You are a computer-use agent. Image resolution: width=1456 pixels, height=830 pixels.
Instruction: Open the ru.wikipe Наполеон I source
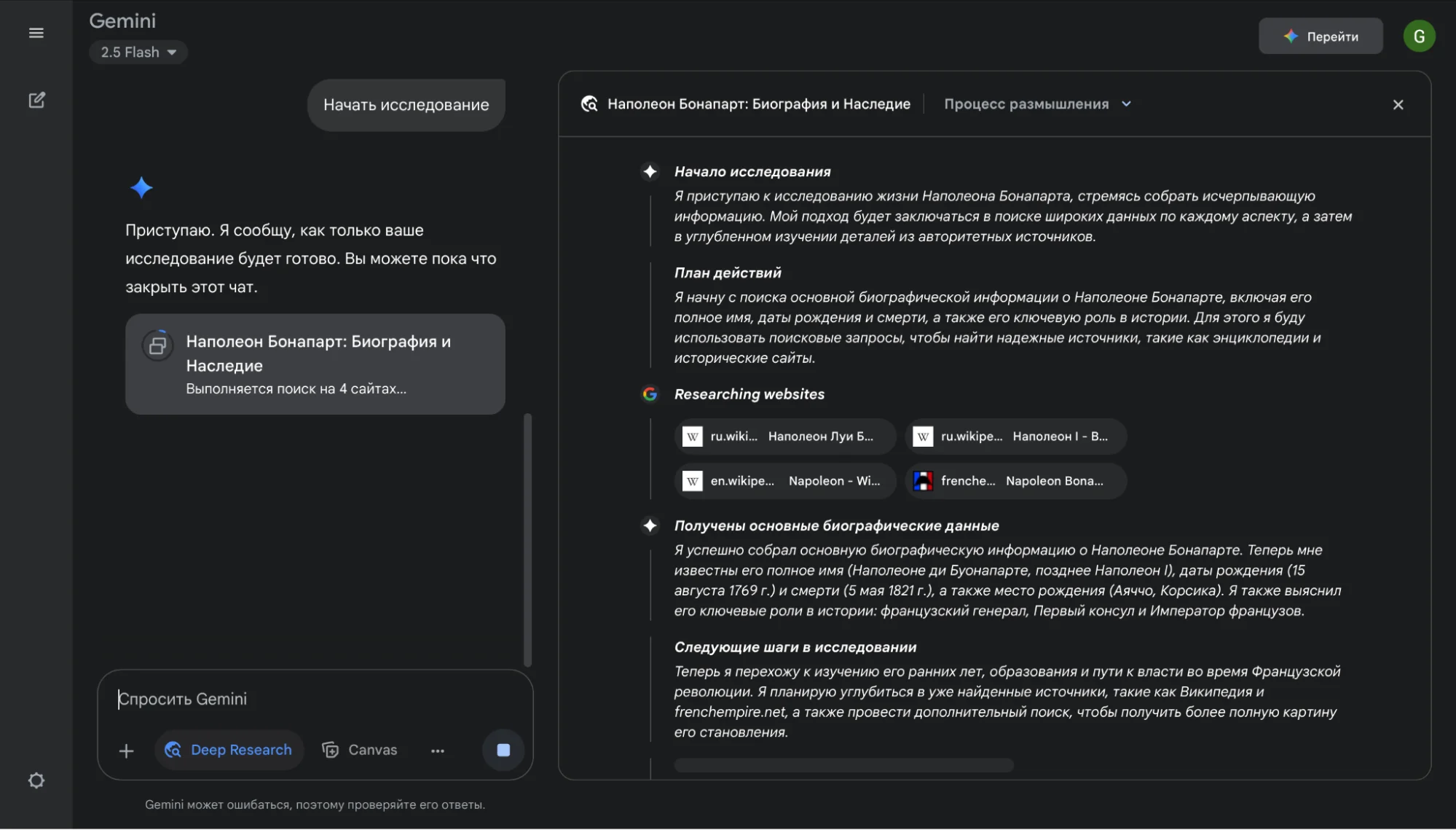[x=1015, y=436]
